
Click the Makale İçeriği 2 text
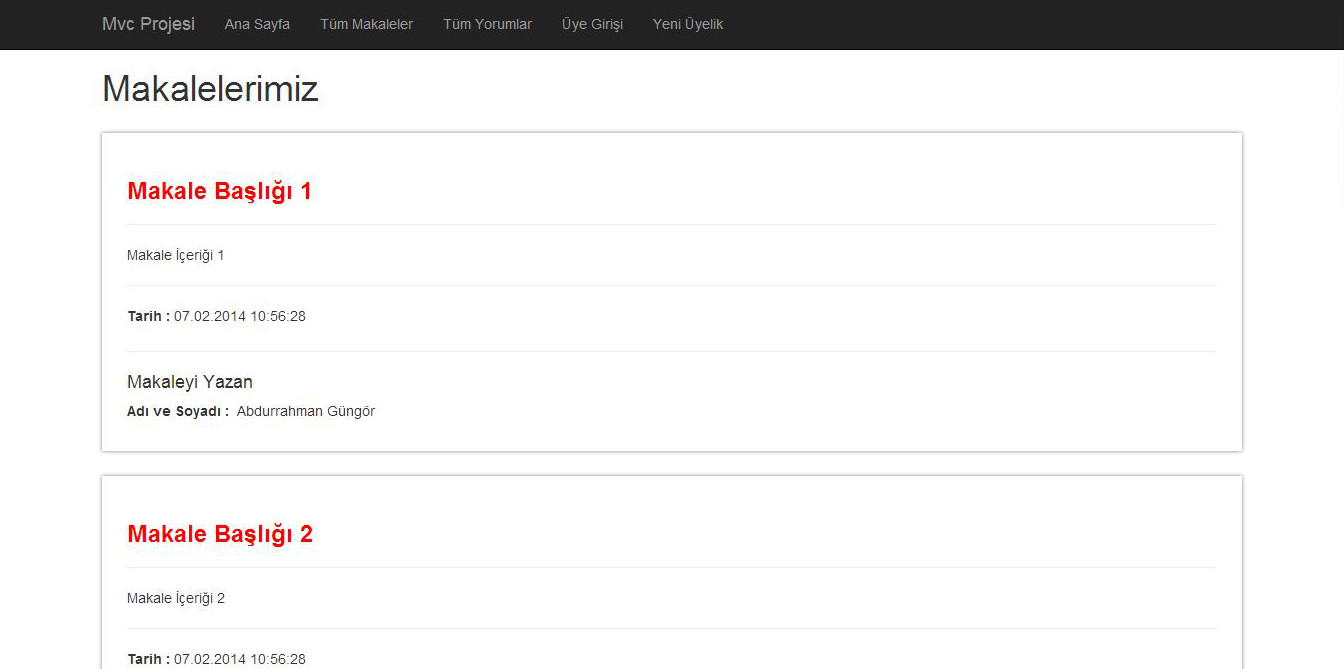175,598
